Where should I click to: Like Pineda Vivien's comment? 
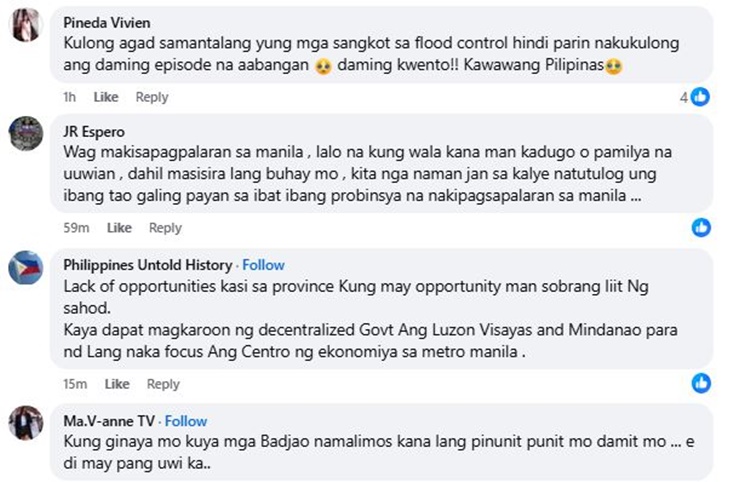(x=106, y=97)
